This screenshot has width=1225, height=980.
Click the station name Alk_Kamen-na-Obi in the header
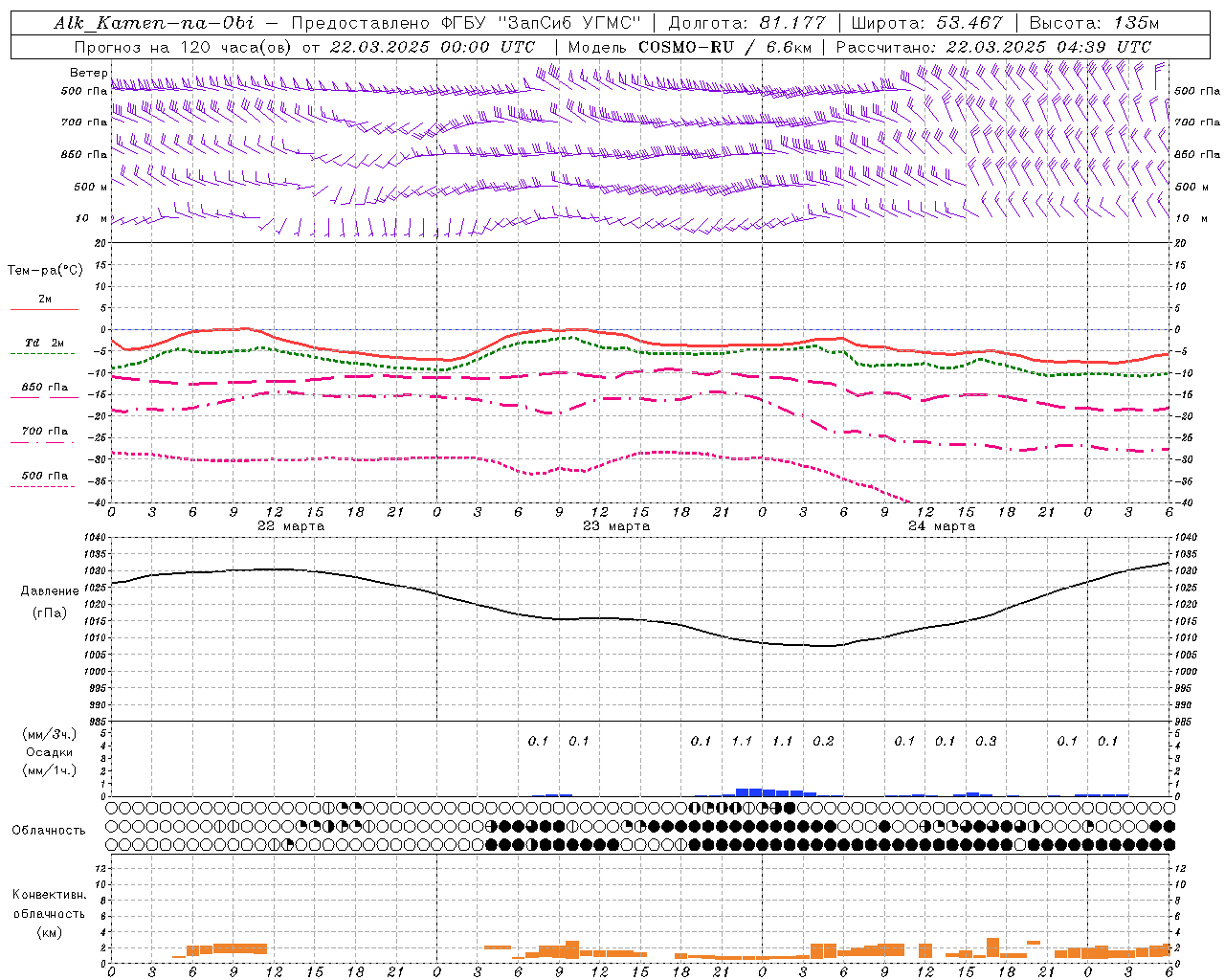(x=154, y=23)
